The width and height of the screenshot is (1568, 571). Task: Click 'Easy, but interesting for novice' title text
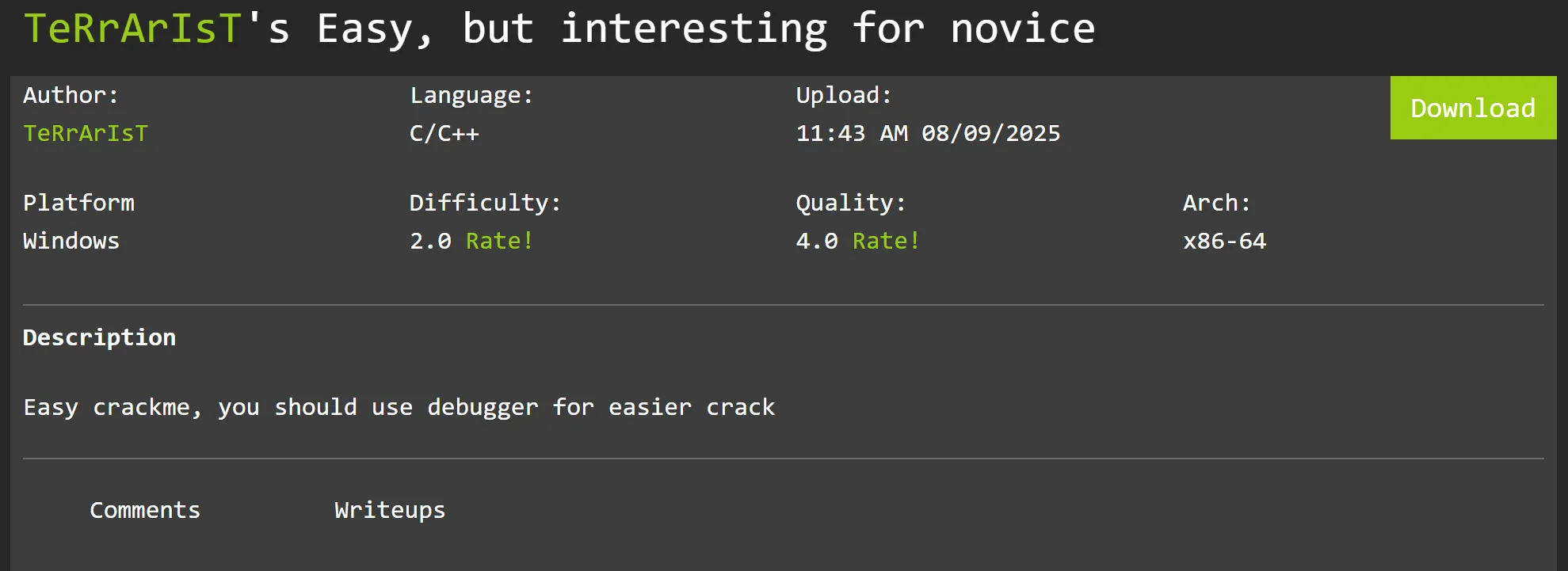pyautogui.click(x=705, y=29)
